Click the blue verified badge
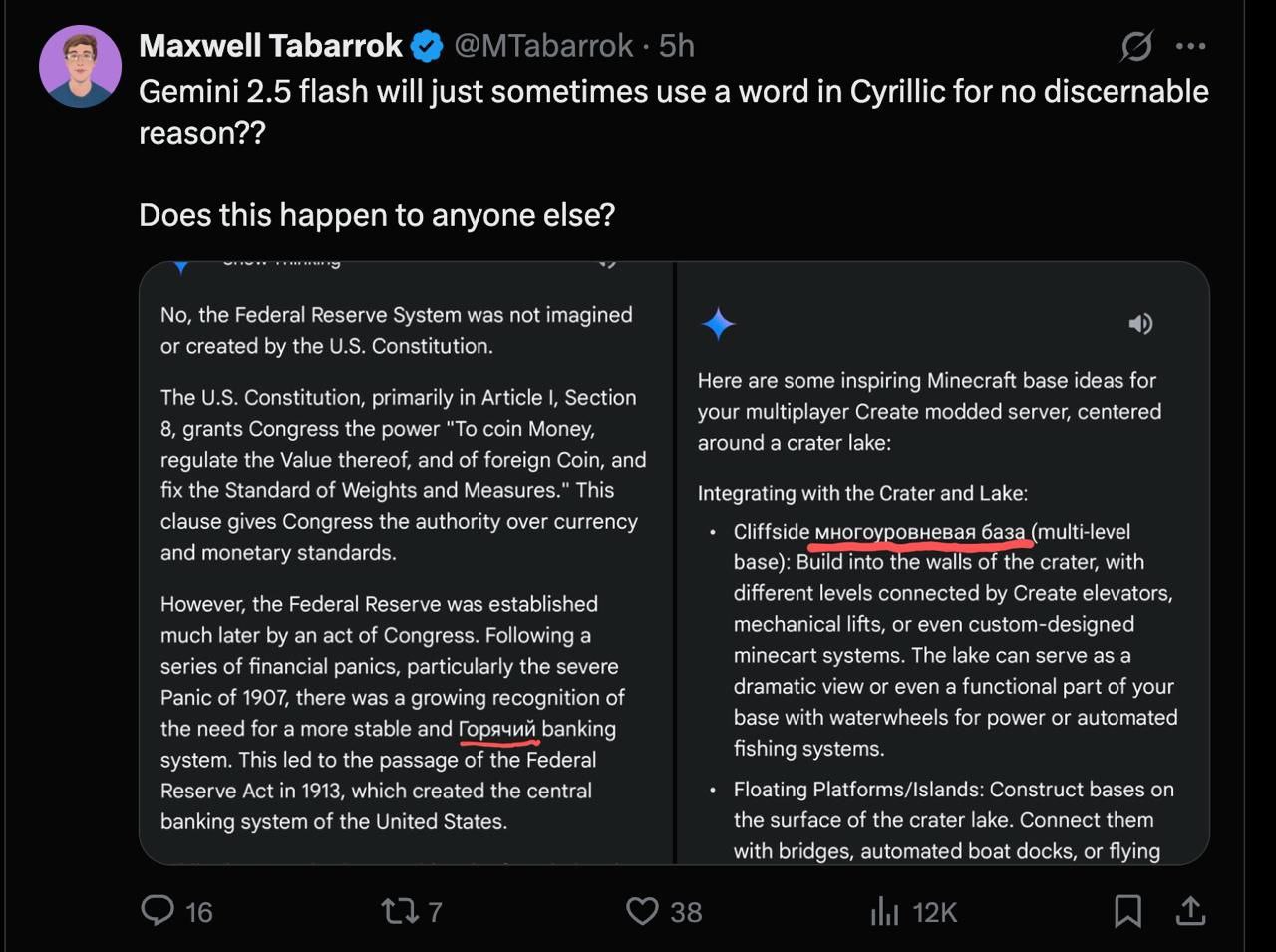The height and width of the screenshot is (952, 1276). click(428, 46)
